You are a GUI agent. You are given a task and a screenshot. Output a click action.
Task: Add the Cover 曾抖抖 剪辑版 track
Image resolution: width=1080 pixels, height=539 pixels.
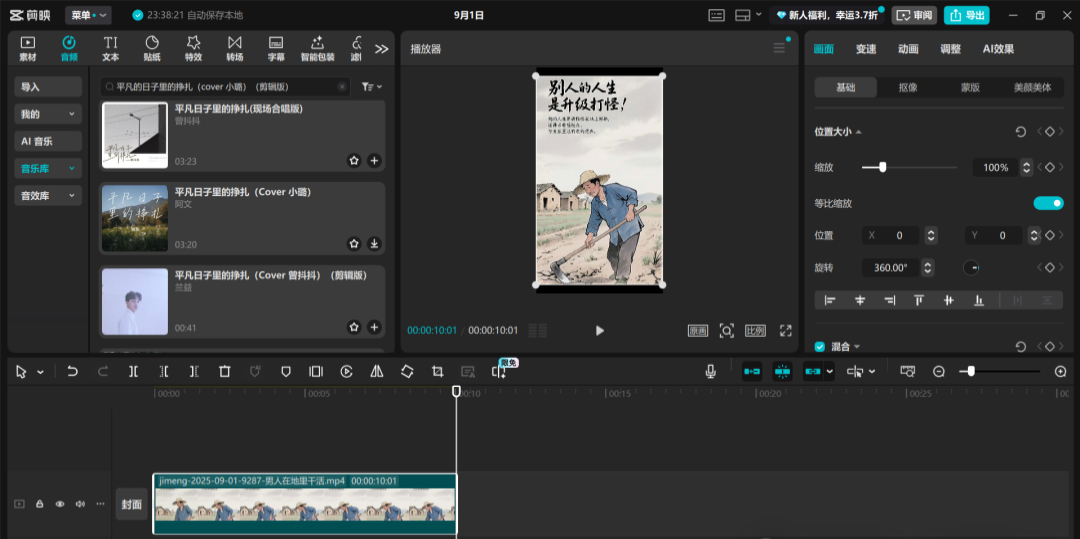pos(374,327)
